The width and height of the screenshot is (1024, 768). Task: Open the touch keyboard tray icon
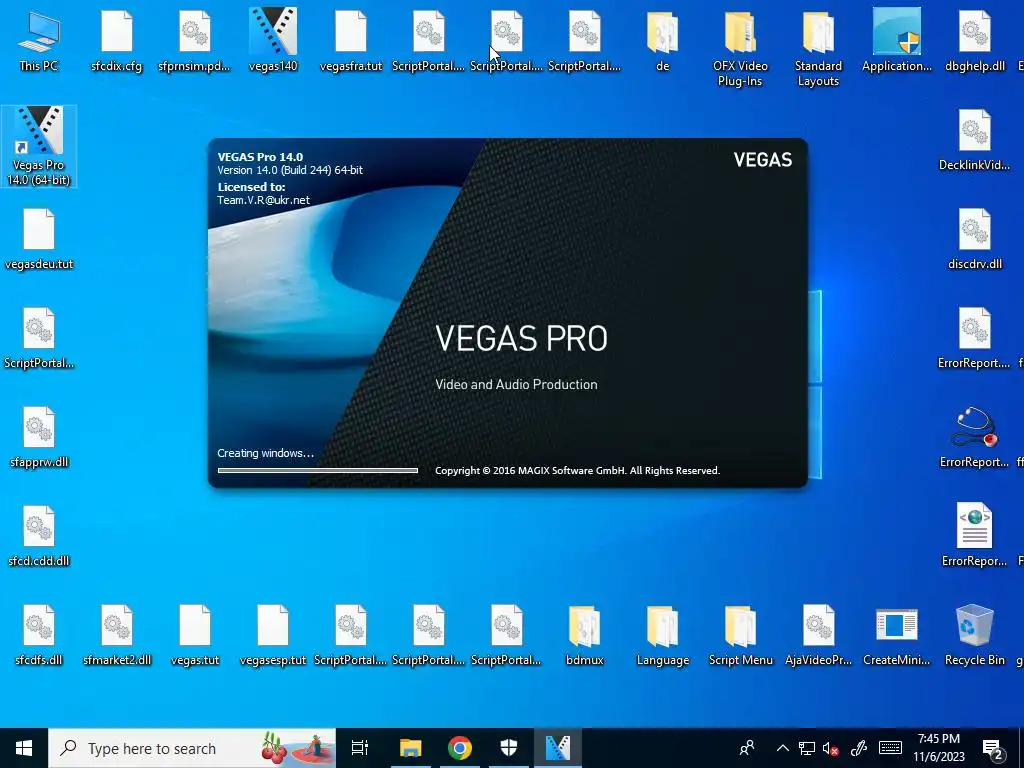click(890, 748)
